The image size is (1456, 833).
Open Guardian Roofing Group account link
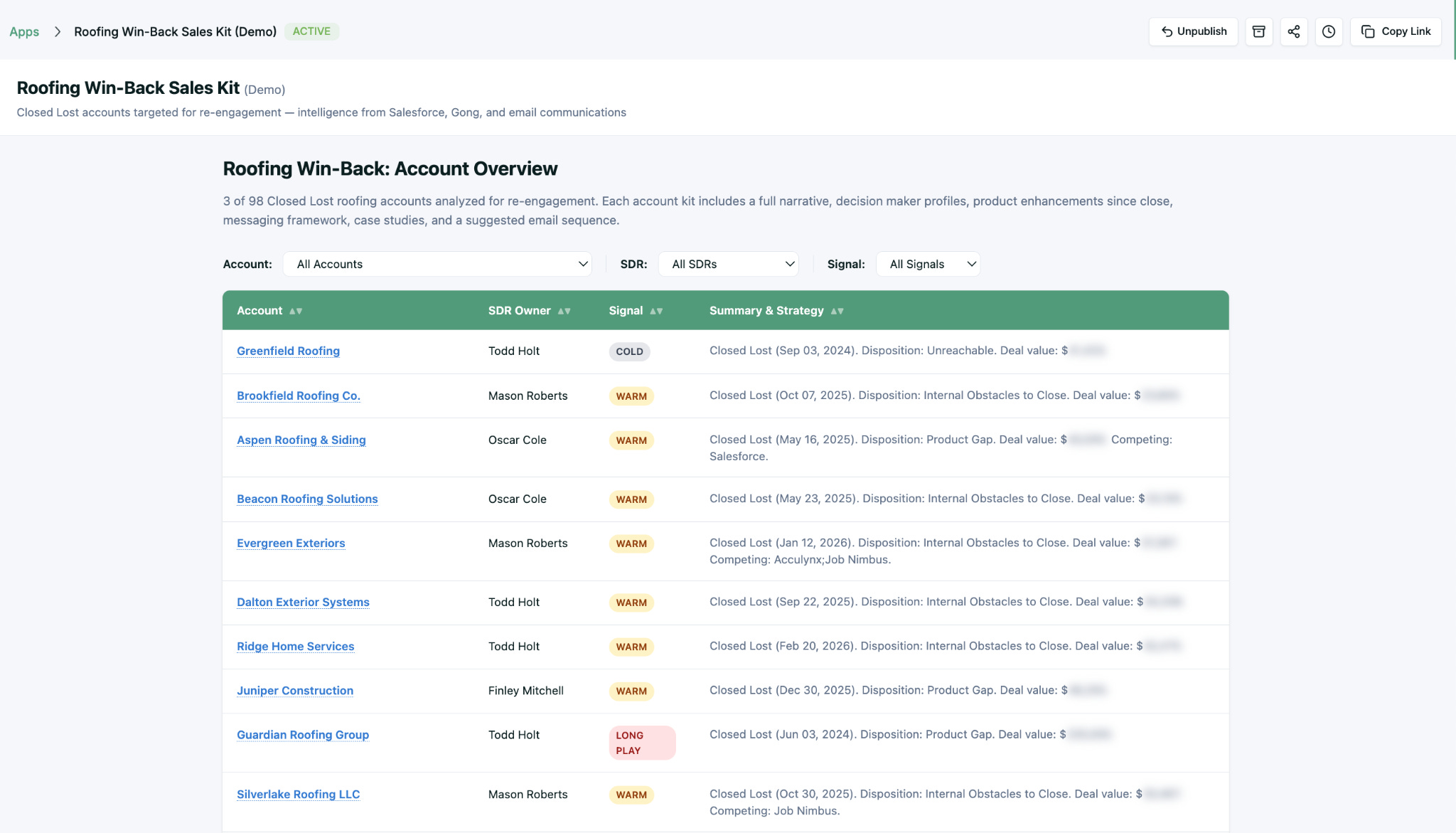click(x=302, y=735)
